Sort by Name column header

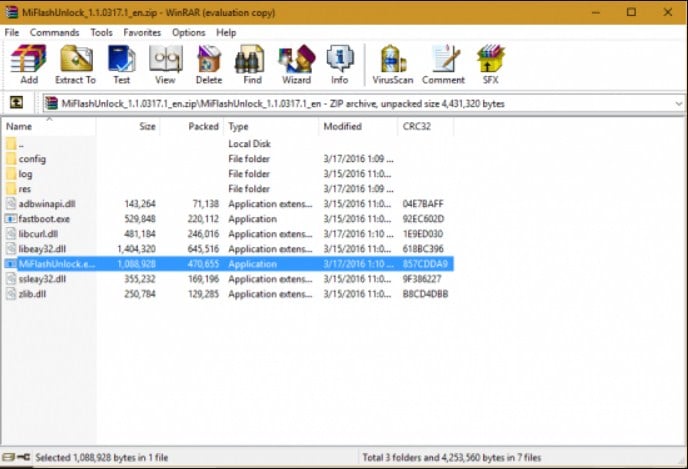(48, 126)
